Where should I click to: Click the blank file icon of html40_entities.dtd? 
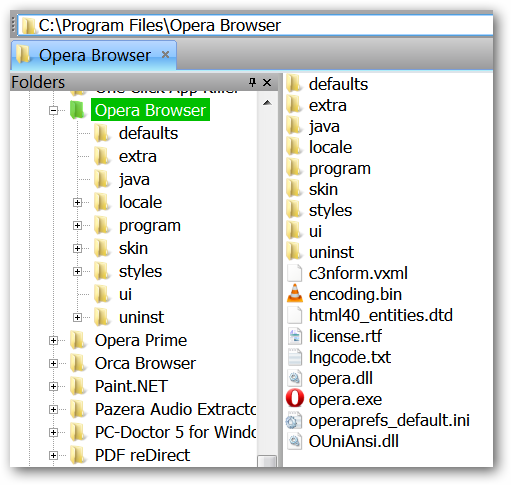pyautogui.click(x=295, y=315)
